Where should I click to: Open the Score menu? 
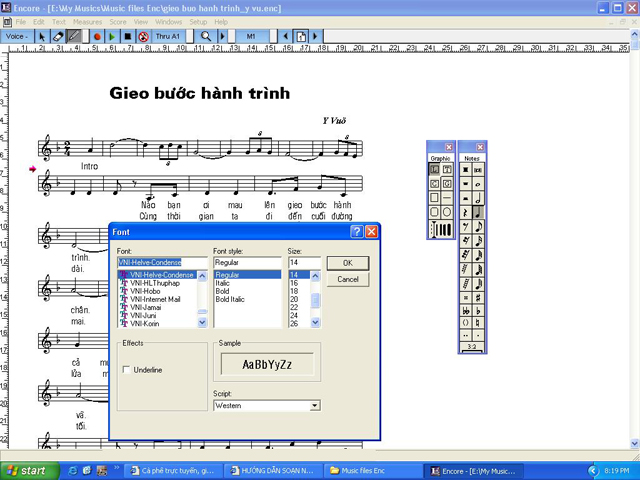[118, 21]
